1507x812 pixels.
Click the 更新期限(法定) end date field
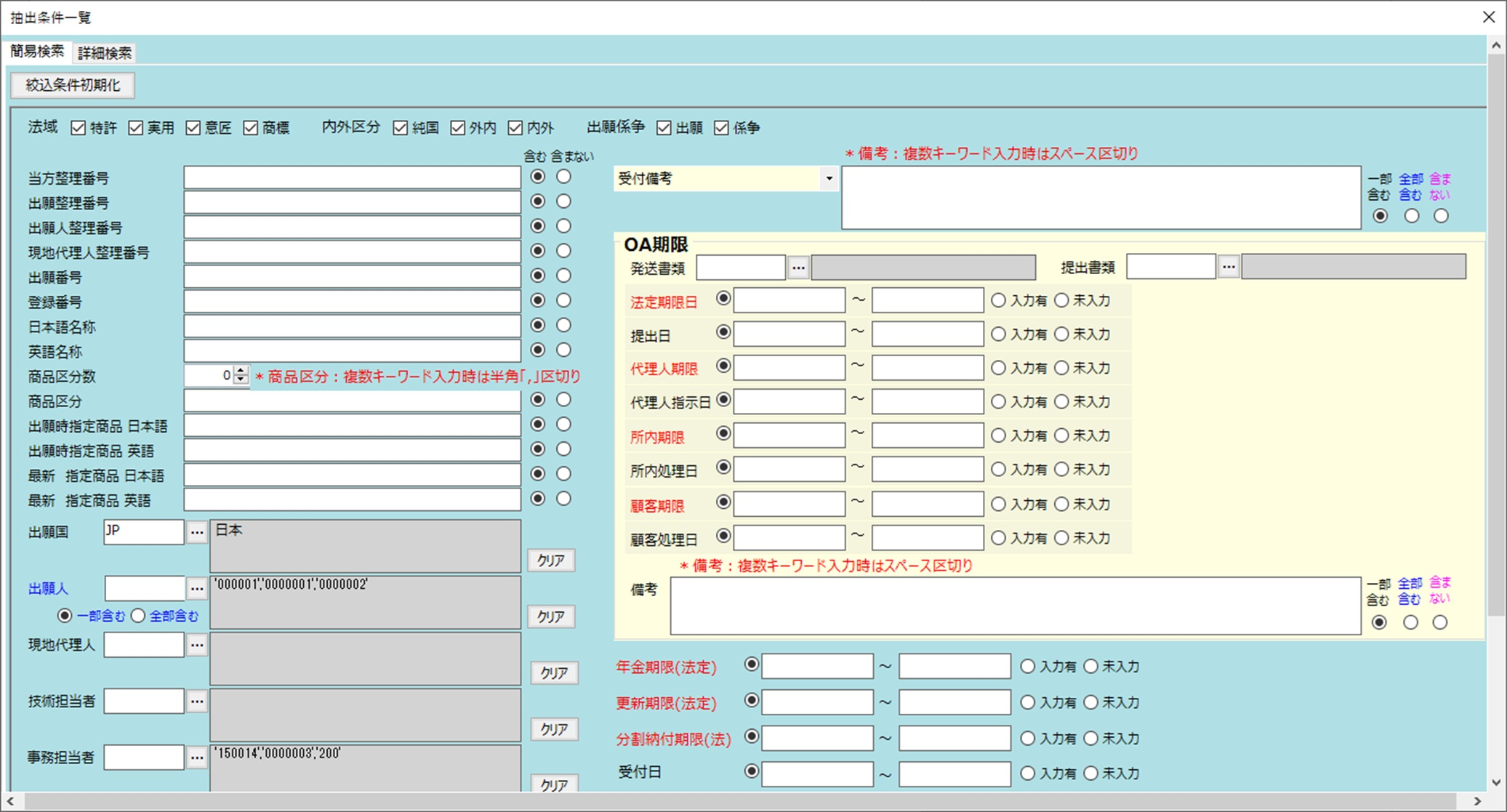955,702
